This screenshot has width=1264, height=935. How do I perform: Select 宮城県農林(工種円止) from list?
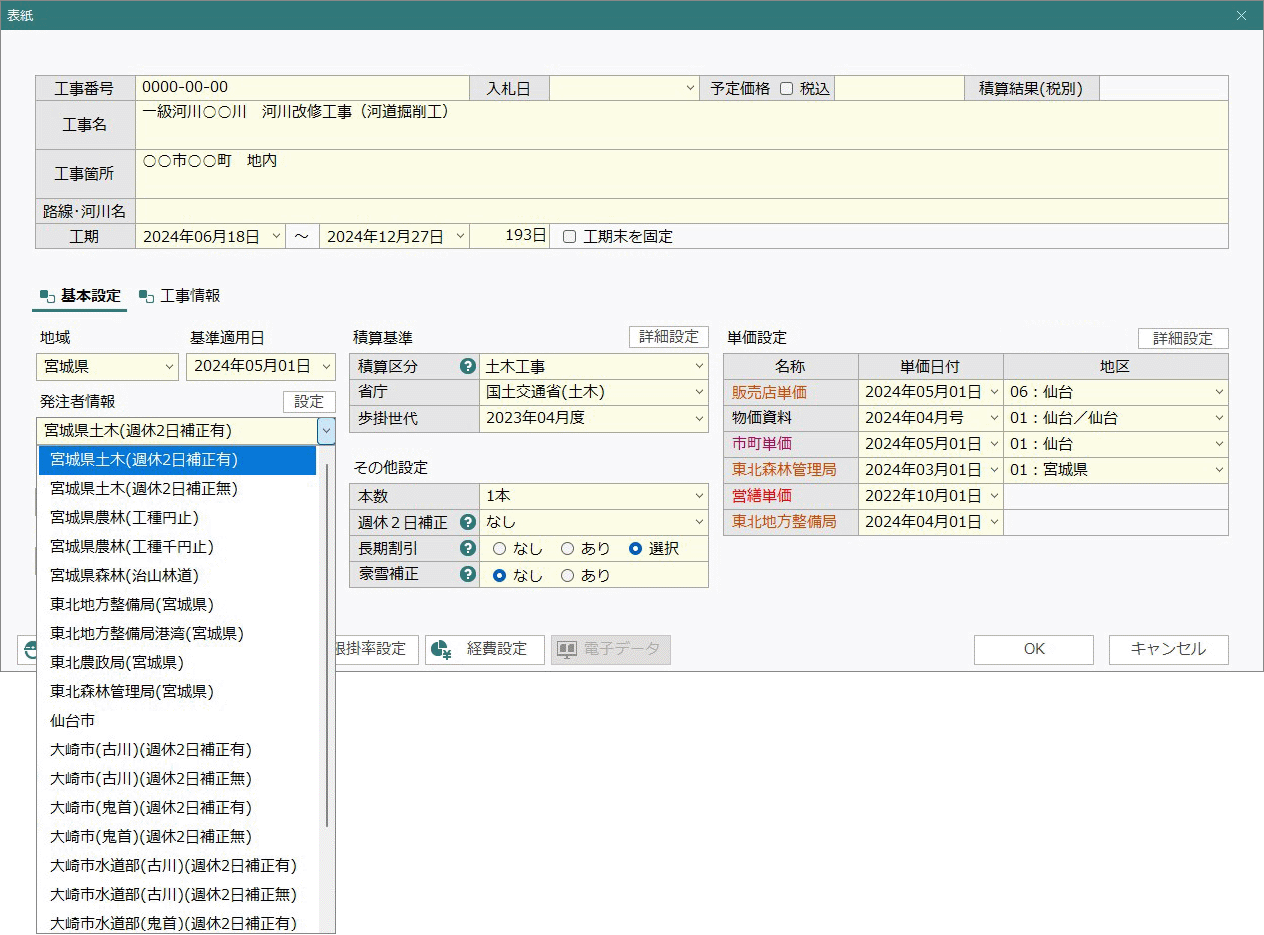tap(177, 518)
